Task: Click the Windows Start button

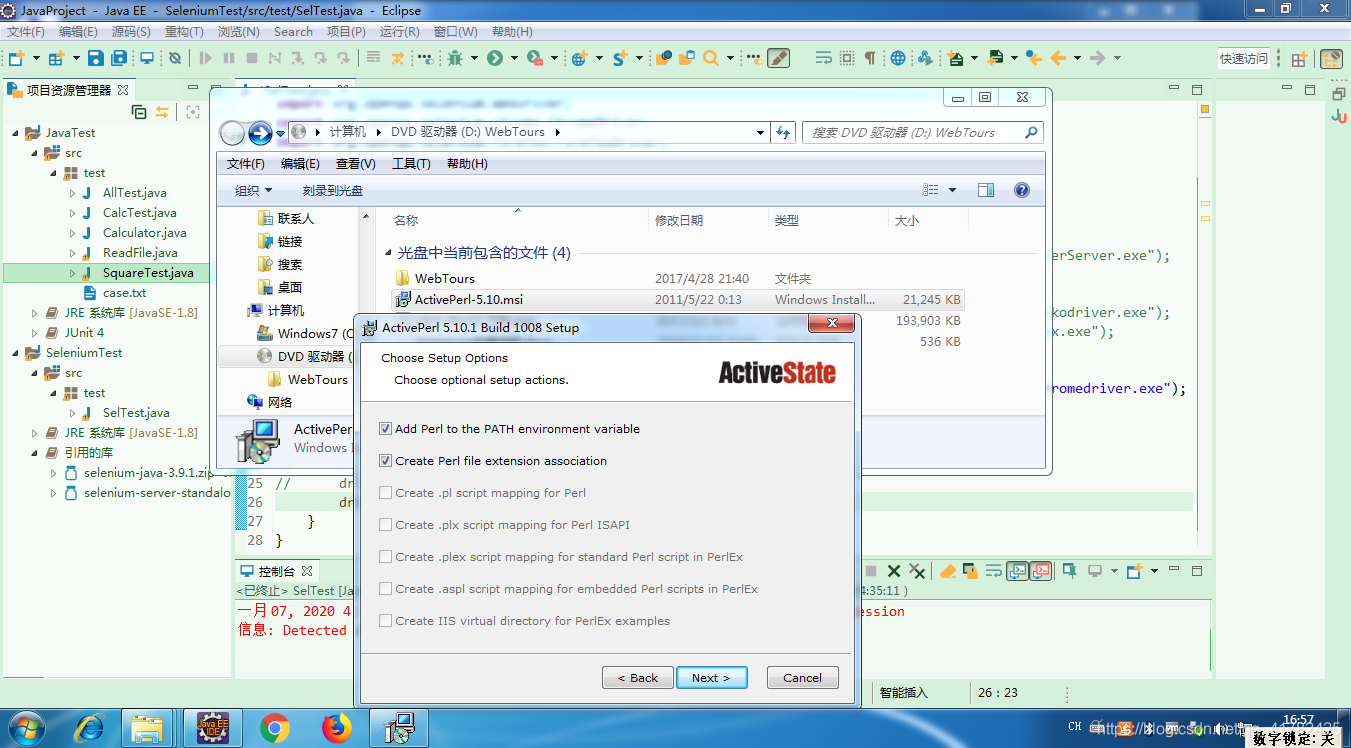Action: tap(25, 728)
